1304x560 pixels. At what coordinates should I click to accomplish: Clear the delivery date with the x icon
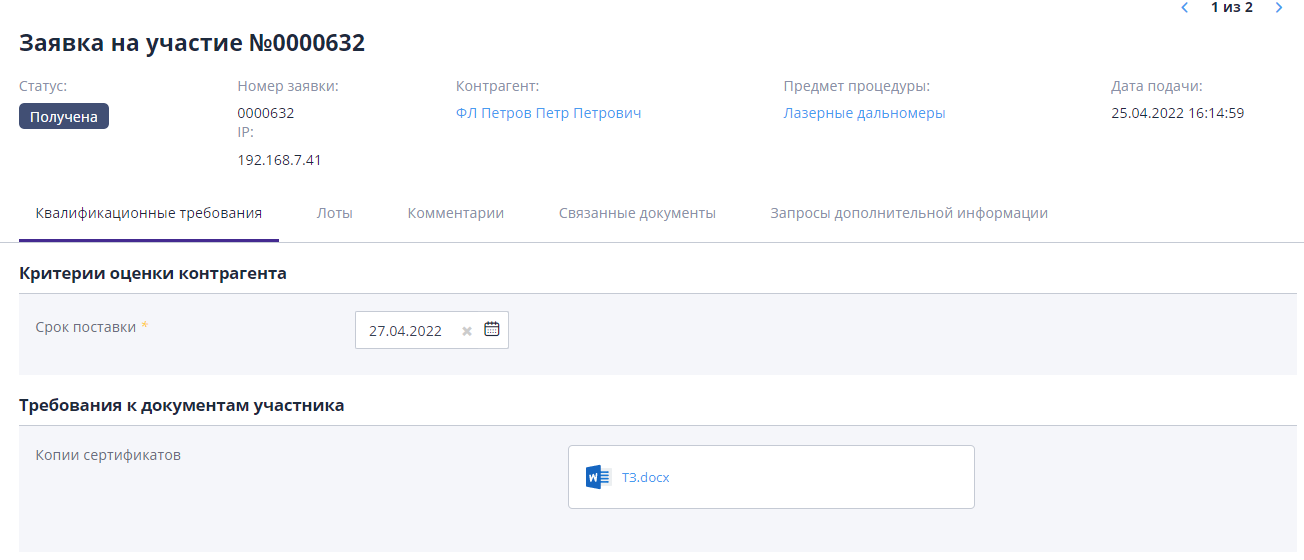pos(467,331)
